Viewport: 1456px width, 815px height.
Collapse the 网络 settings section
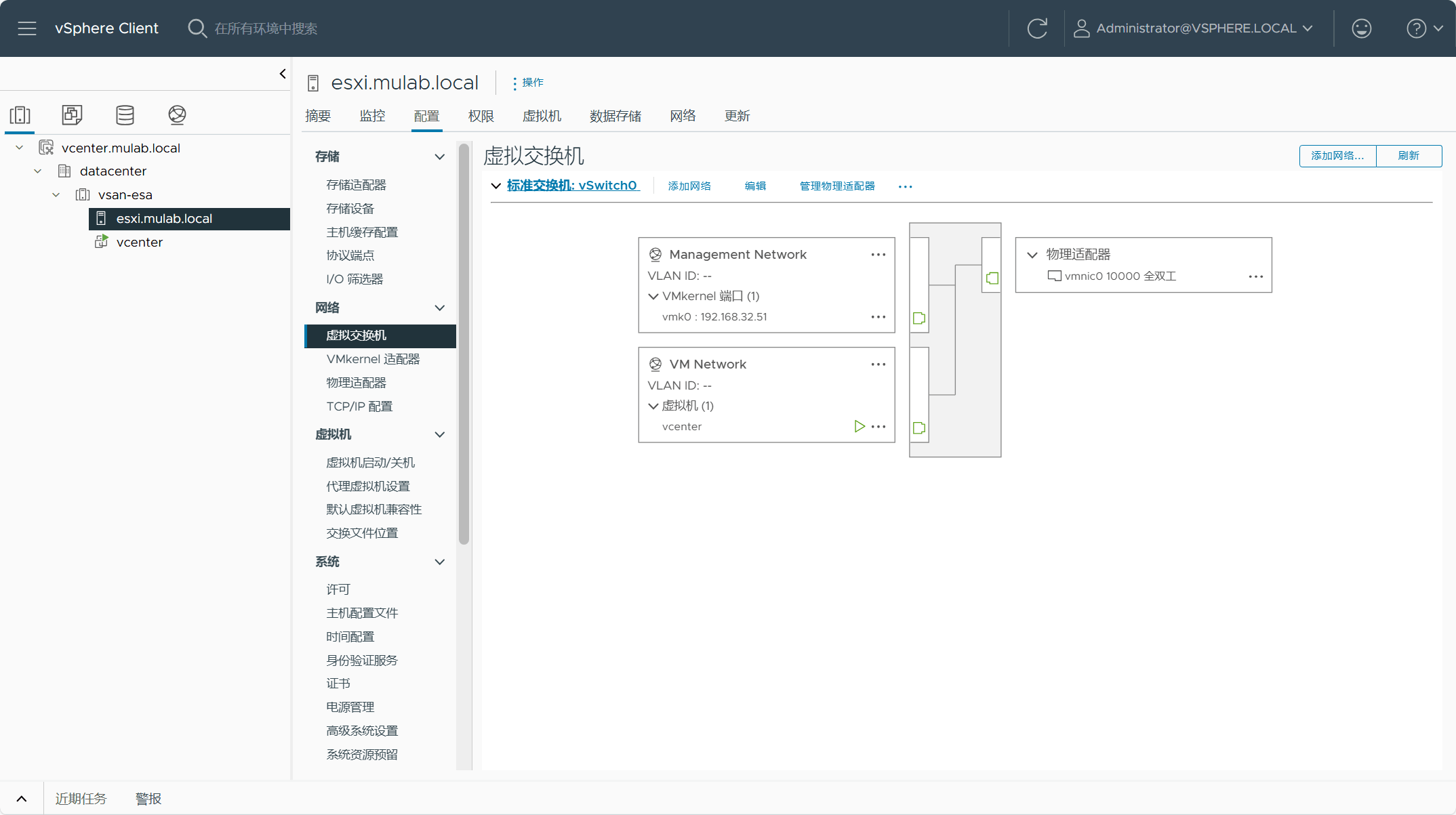[440, 308]
